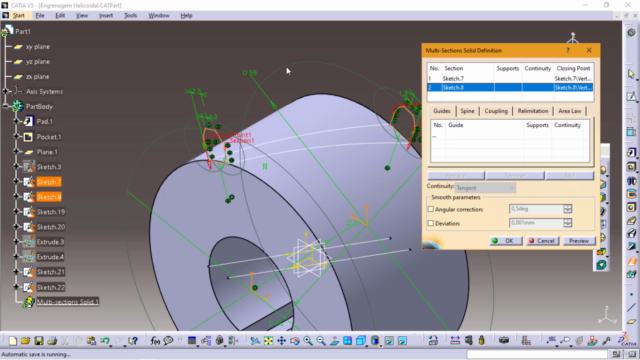The height and width of the screenshot is (360, 640).
Task: Select the Normal View tool
Action: click(334, 341)
